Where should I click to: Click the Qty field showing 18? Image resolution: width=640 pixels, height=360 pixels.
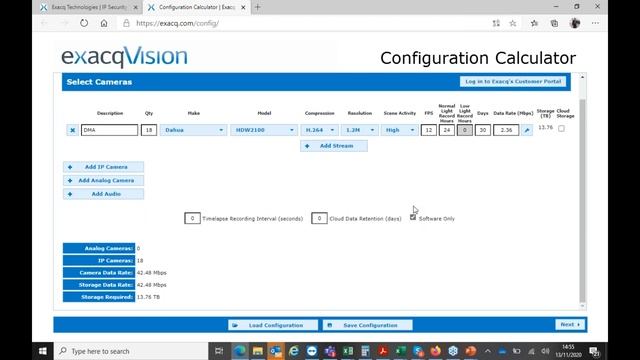pos(149,130)
